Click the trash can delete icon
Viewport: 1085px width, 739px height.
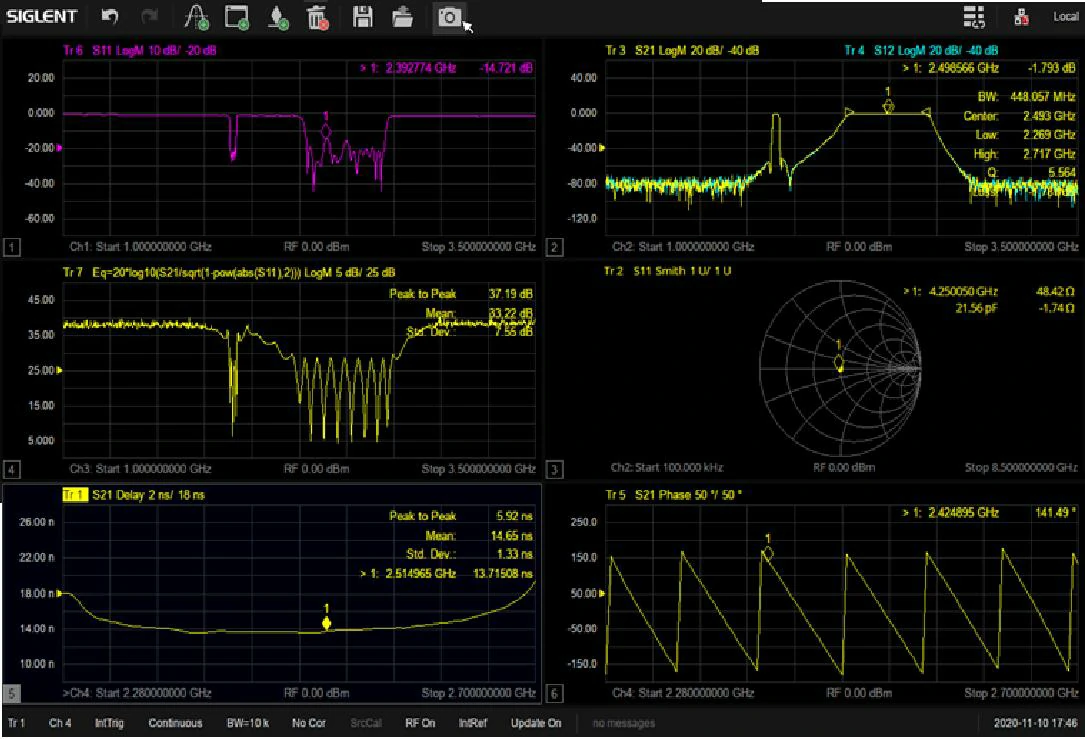pyautogui.click(x=318, y=17)
